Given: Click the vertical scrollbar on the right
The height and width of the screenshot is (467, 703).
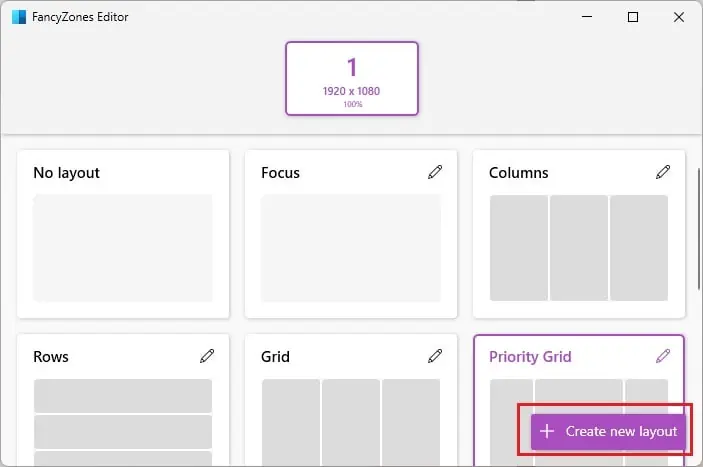Looking at the screenshot, I should (697, 220).
